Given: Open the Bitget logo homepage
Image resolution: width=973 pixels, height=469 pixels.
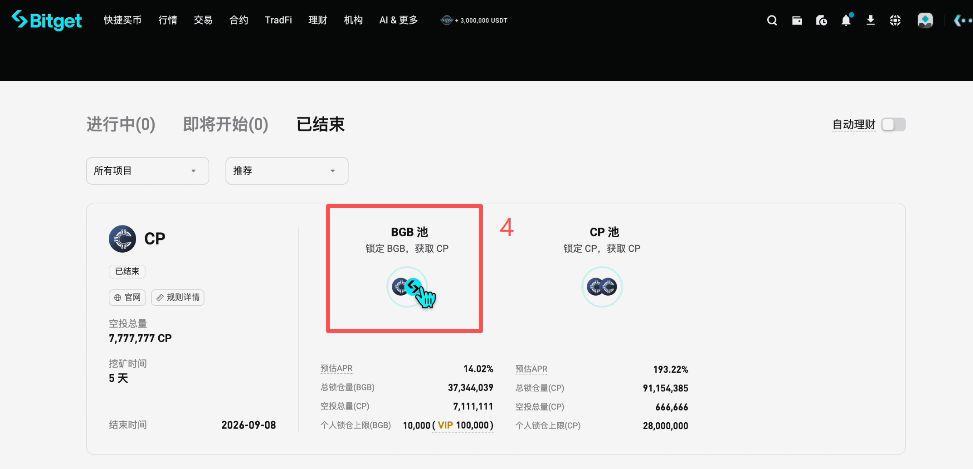Looking at the screenshot, I should (x=47, y=20).
